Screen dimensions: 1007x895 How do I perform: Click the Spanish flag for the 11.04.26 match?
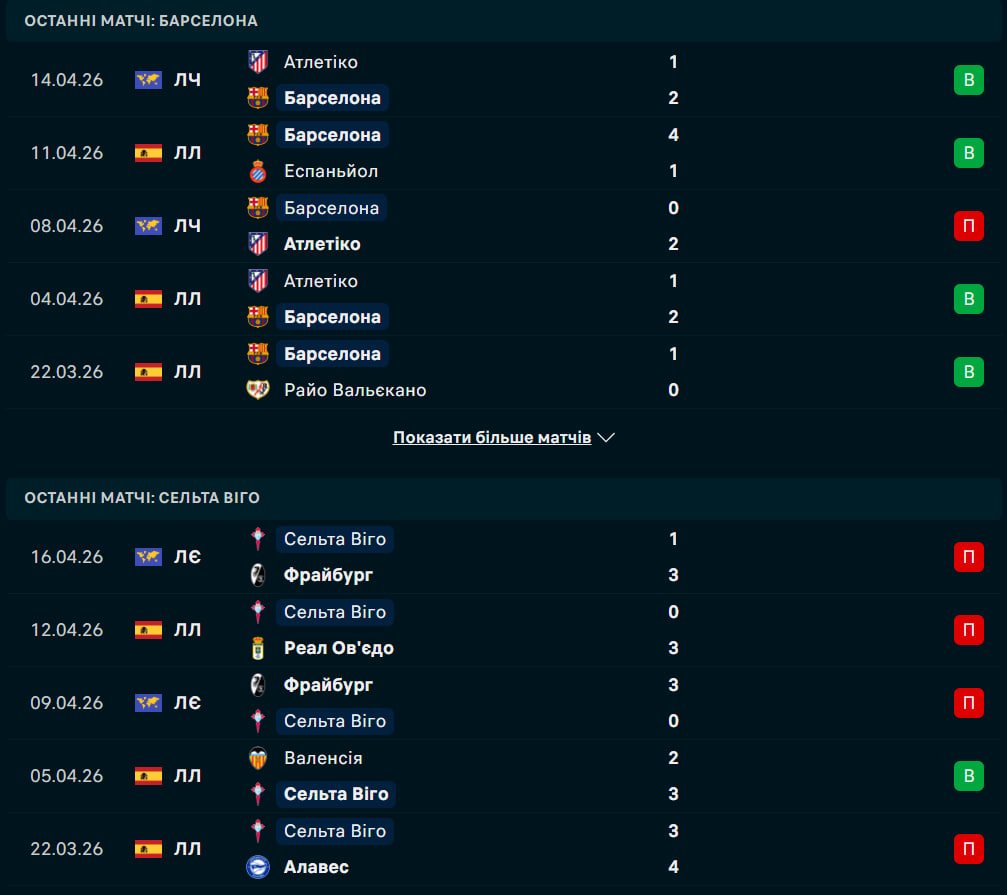[148, 153]
